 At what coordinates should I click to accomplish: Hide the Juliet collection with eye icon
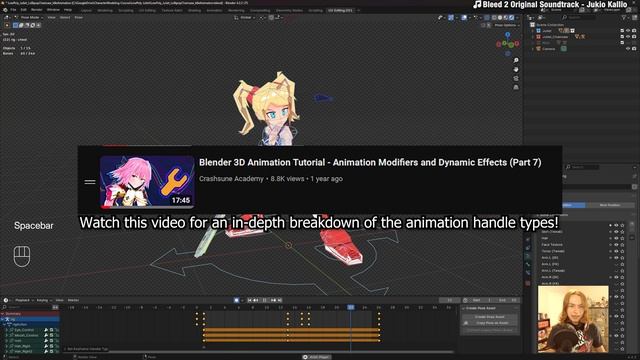(x=628, y=31)
